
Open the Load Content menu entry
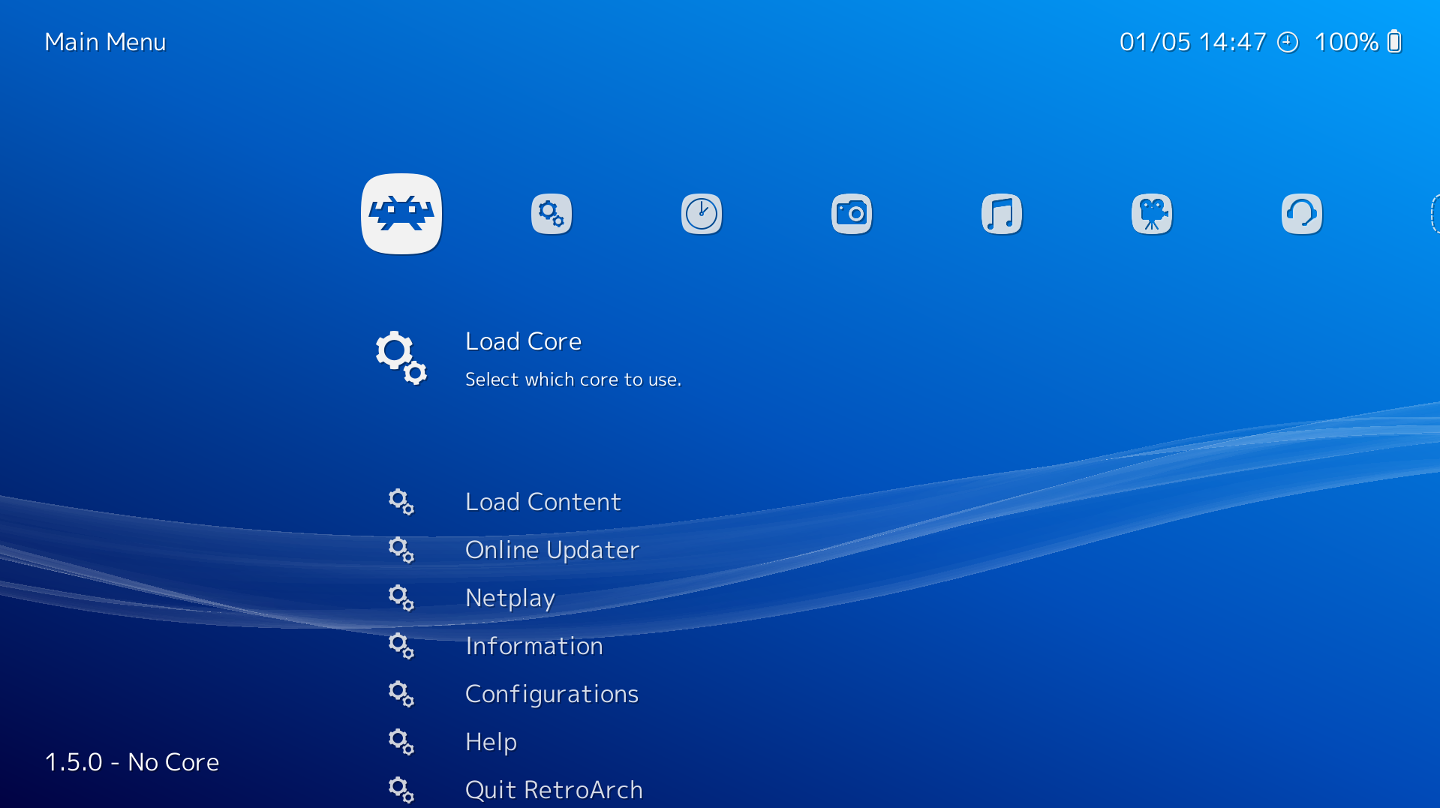[x=543, y=502]
